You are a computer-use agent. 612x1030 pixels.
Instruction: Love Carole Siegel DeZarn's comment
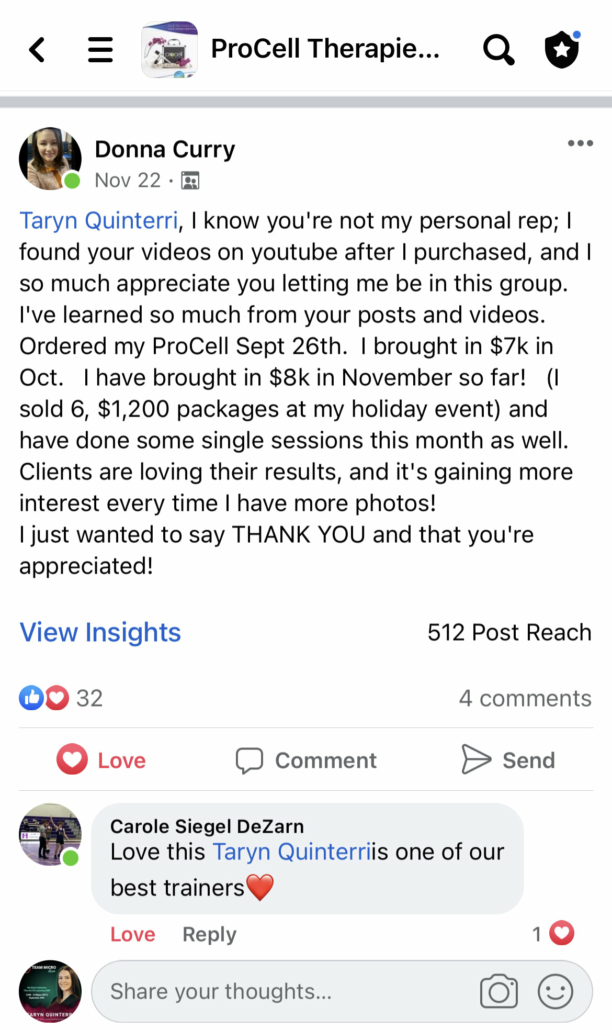132,934
